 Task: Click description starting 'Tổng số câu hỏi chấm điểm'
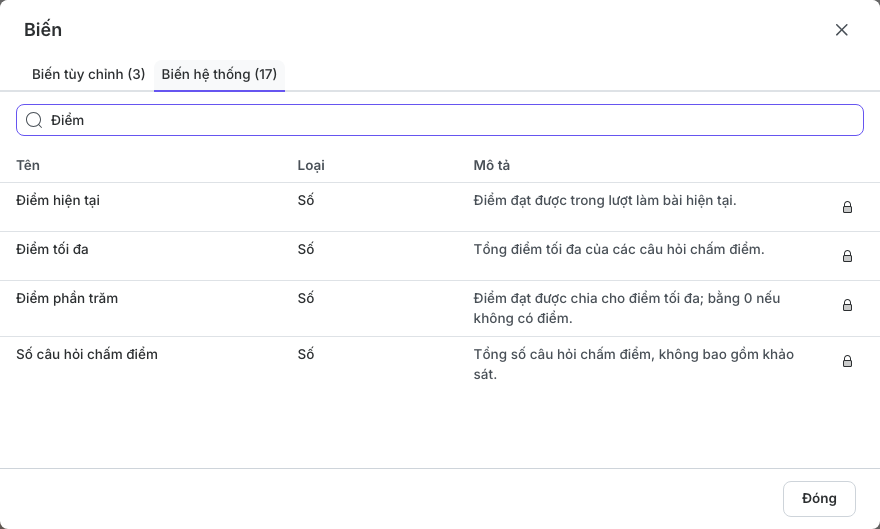(634, 364)
